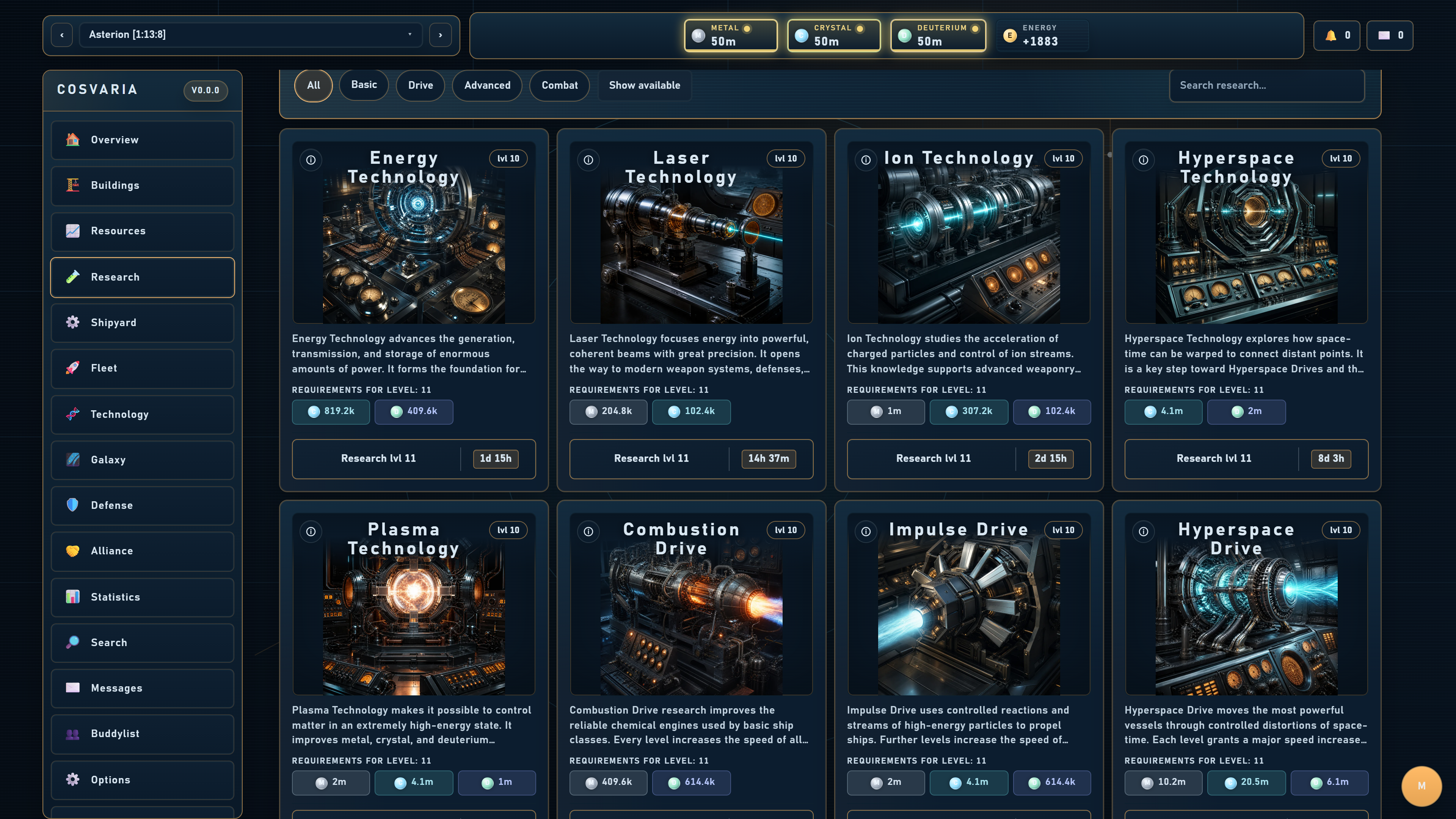Click the Resources chart icon
The width and height of the screenshot is (1456, 819).
pyautogui.click(x=72, y=231)
